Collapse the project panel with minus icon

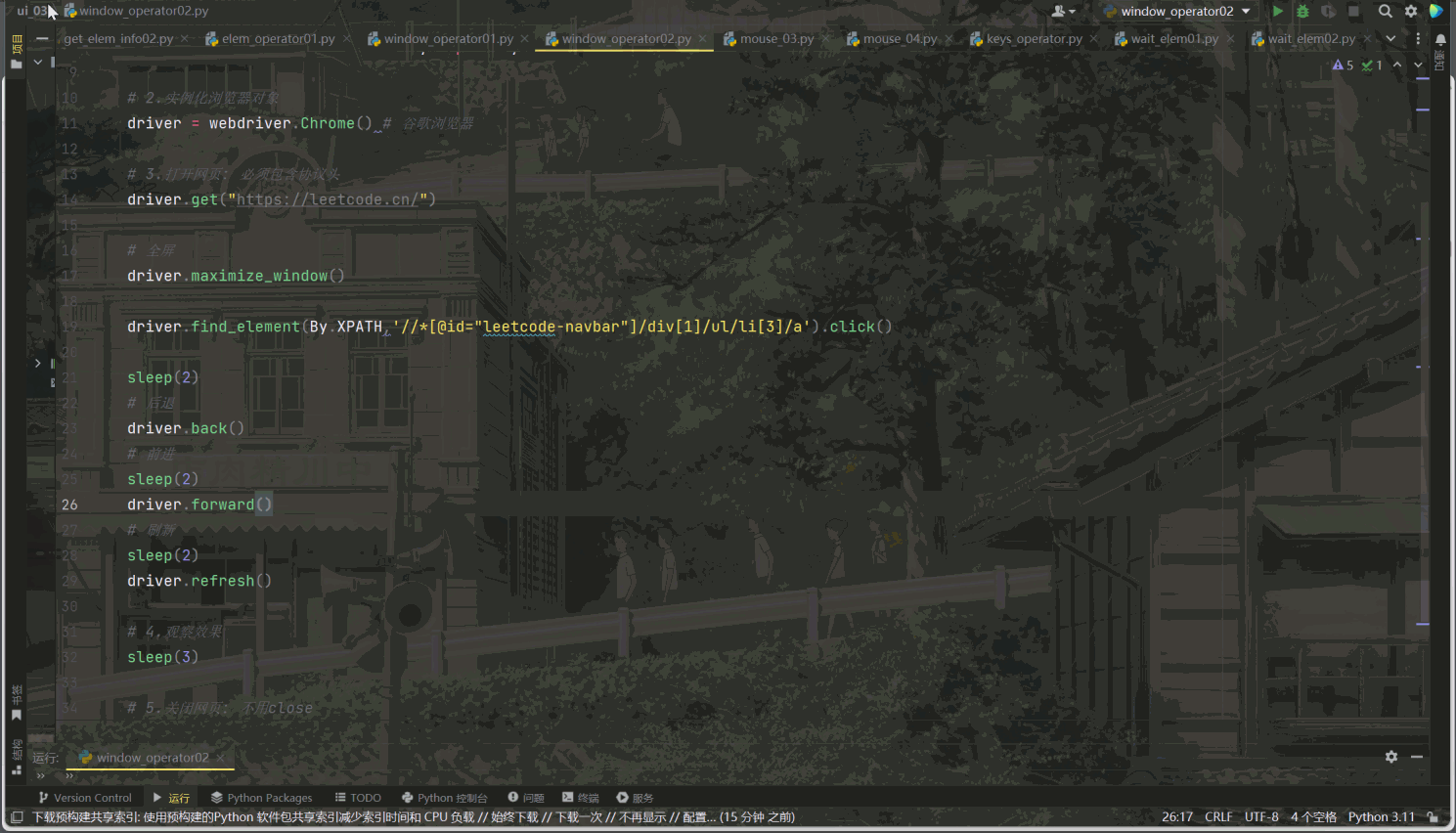pos(42,38)
